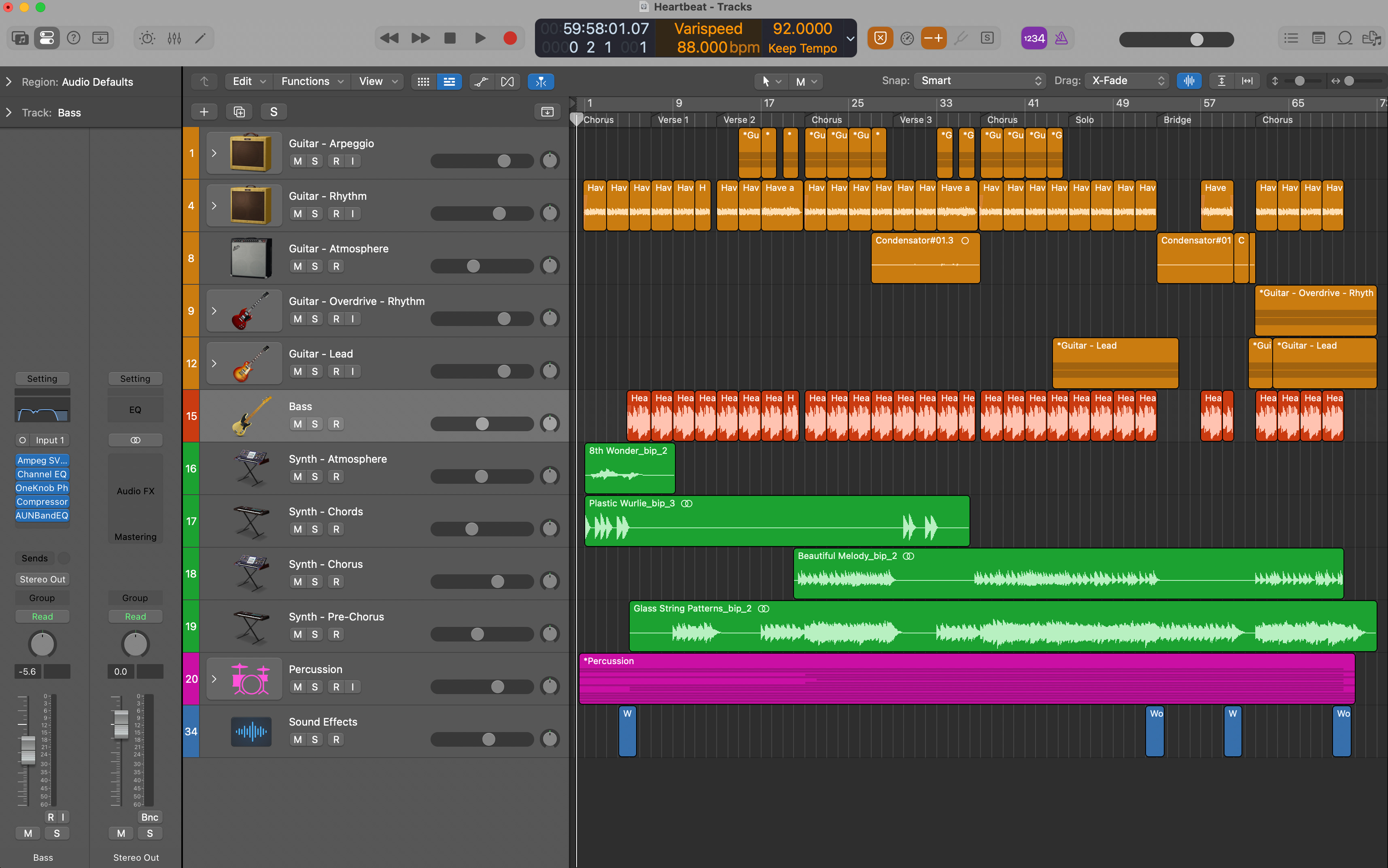Open the Functions menu
Viewport: 1388px width, 868px height.
[311, 82]
